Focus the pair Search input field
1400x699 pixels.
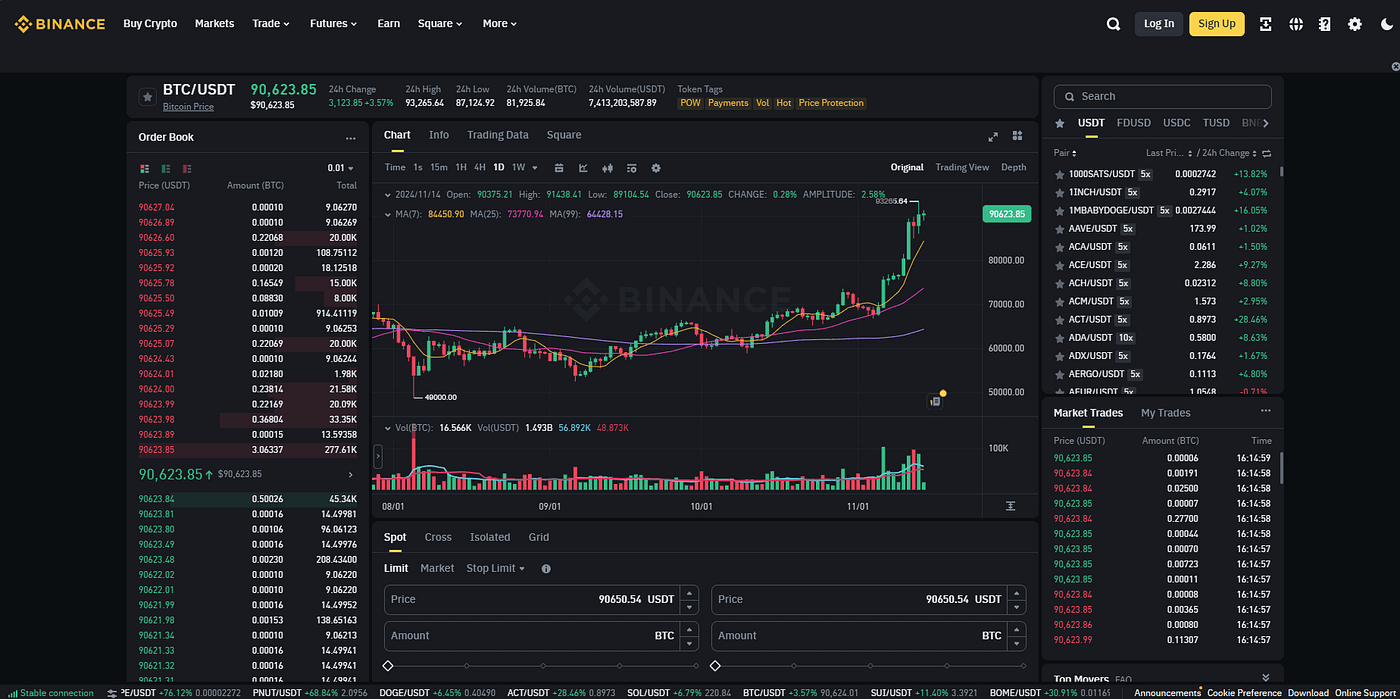click(1163, 96)
